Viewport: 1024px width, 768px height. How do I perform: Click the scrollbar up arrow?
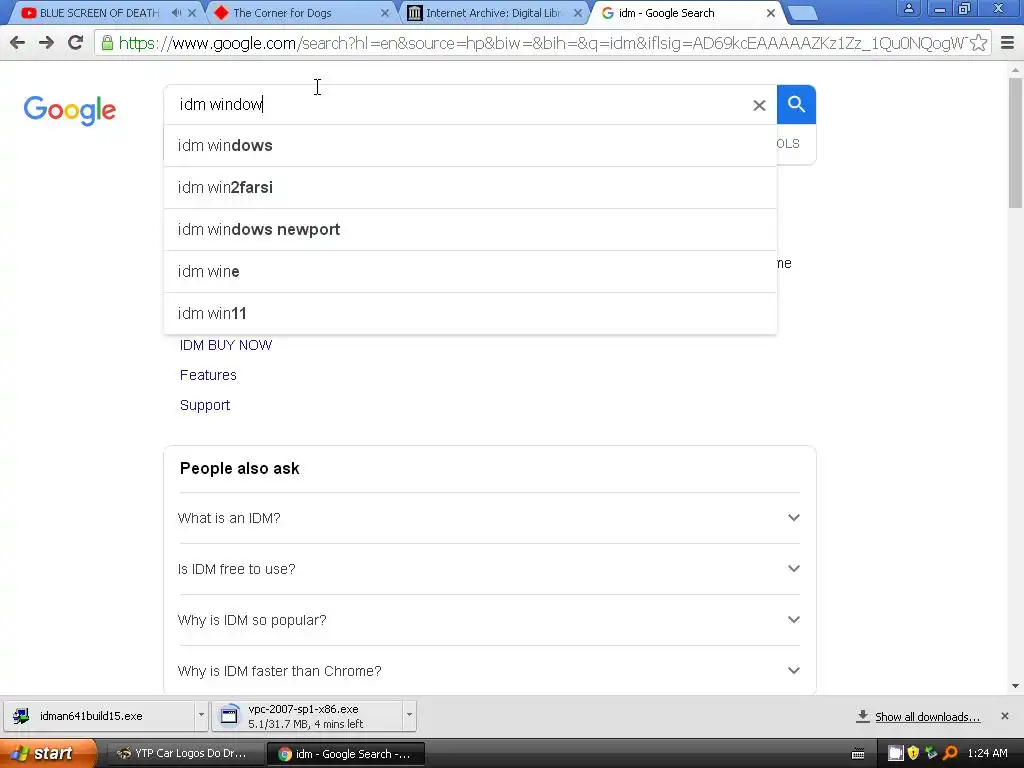point(1016,69)
